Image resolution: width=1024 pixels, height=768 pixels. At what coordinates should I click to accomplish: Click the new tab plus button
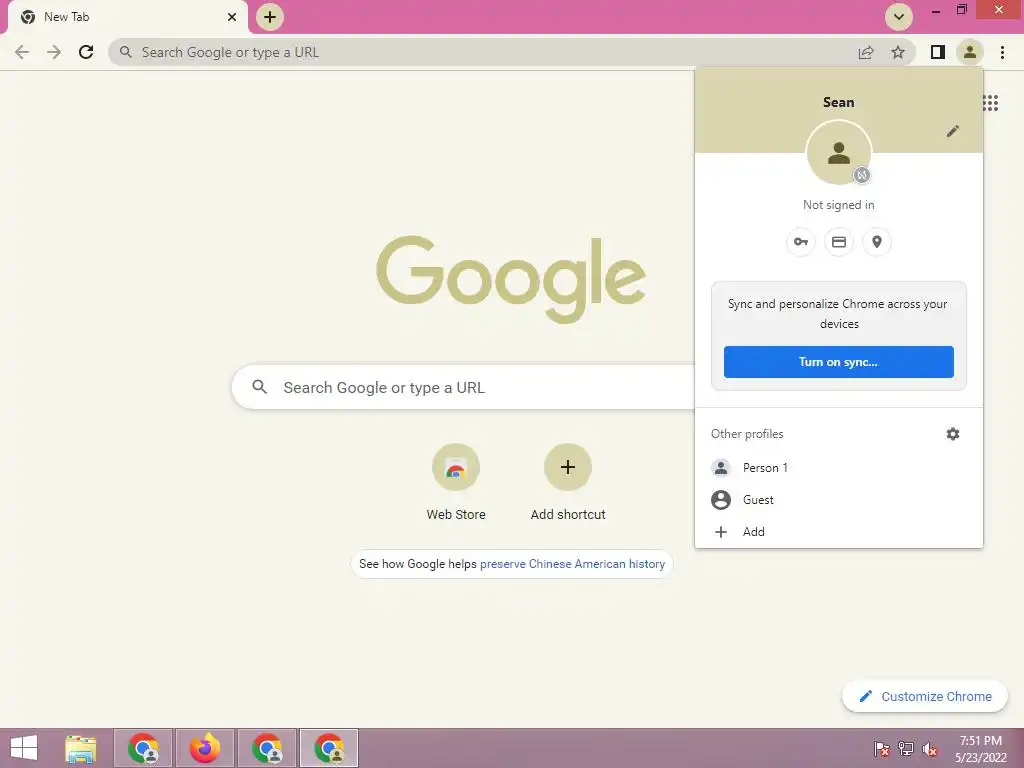click(270, 17)
